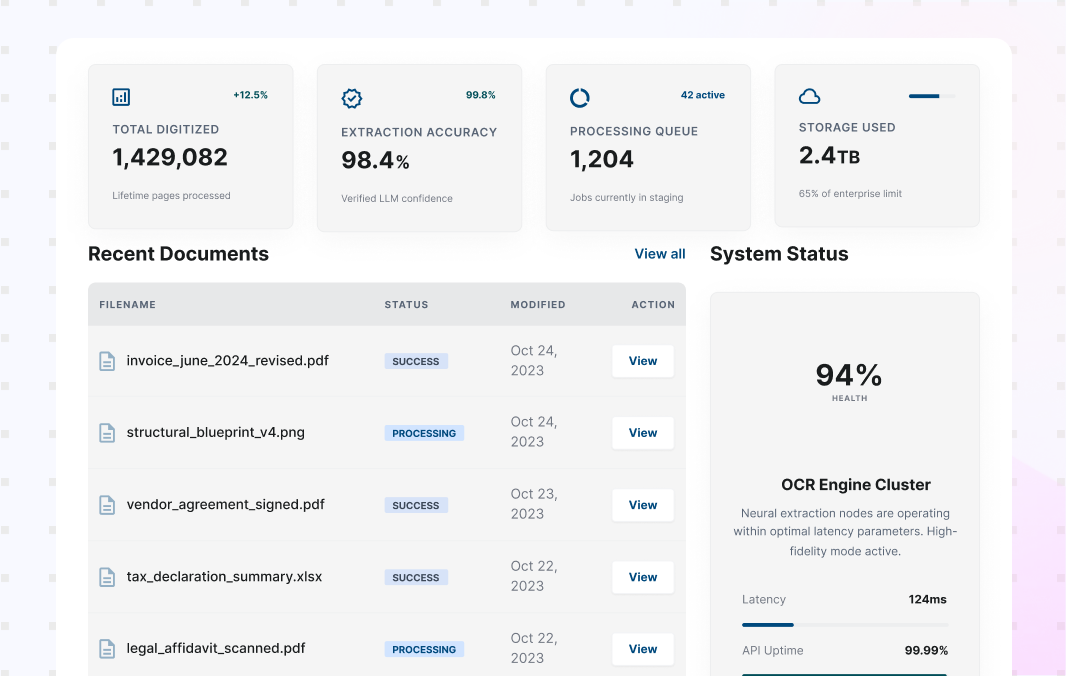
Task: Click the Lifetime pages processed caption
Action: 171,195
